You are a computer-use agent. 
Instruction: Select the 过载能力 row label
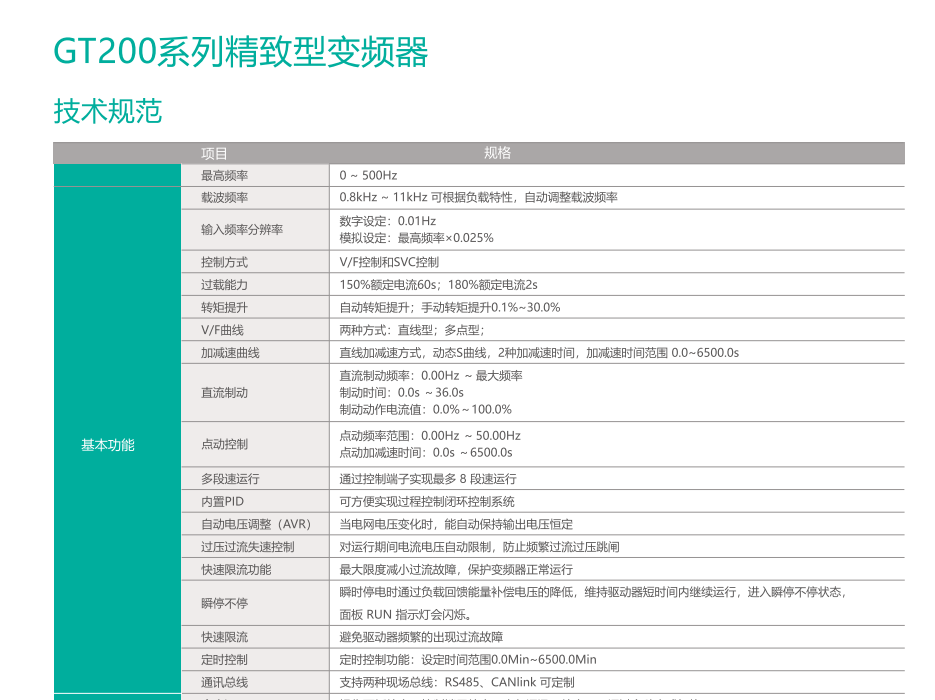click(224, 285)
